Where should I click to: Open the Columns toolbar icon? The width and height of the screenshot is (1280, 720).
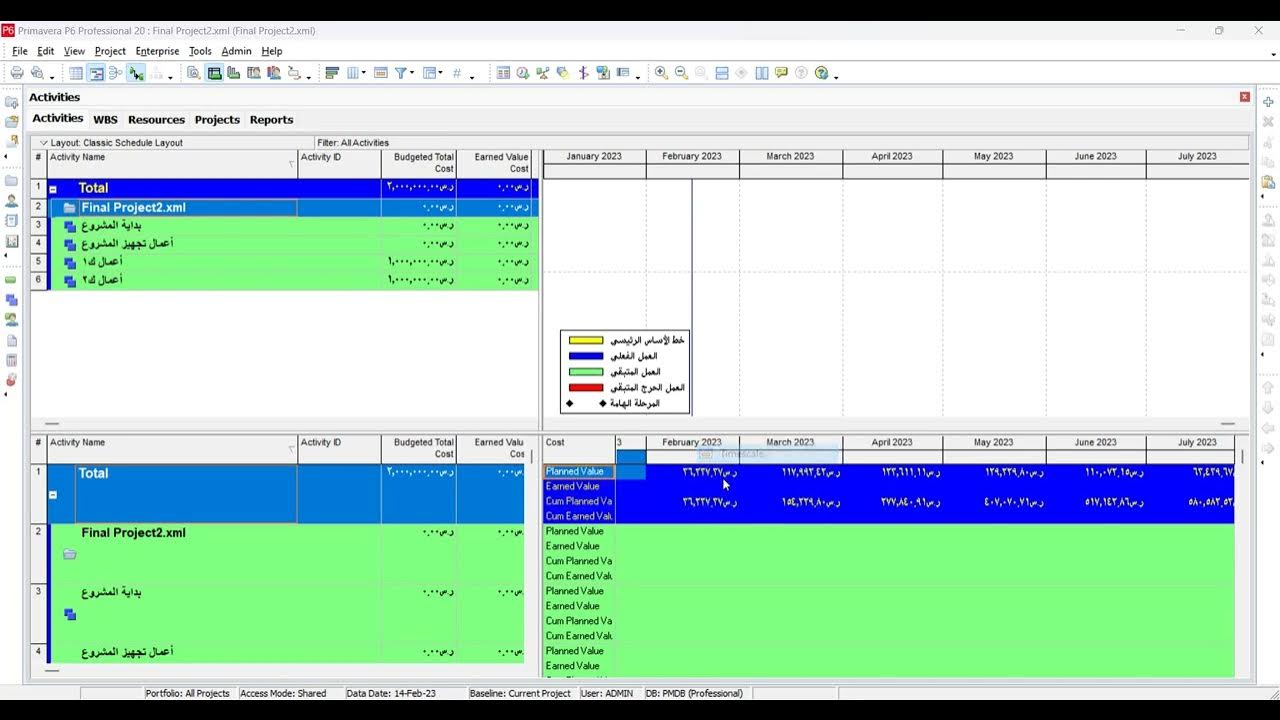point(352,73)
